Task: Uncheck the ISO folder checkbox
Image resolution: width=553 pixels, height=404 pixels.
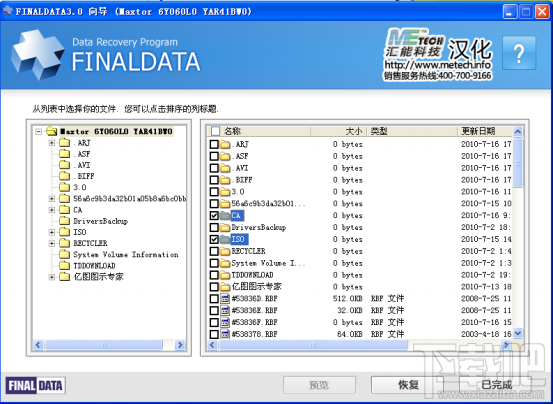Action: tap(214, 239)
